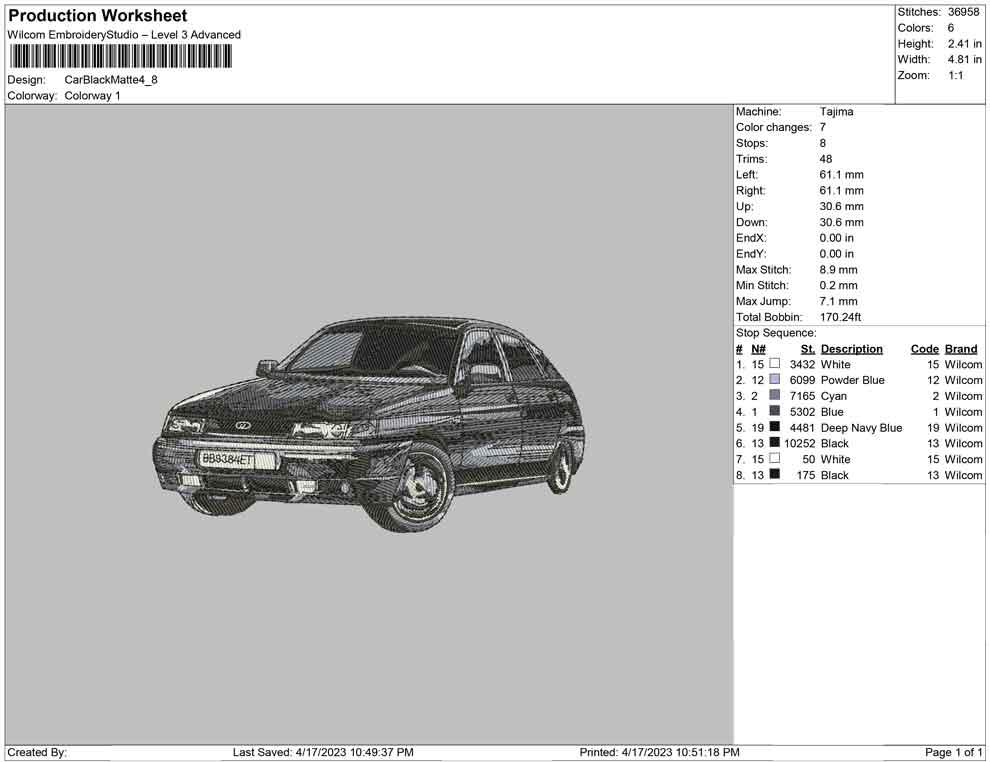This screenshot has width=990, height=762.
Task: Click the Color changes value '7'
Action: 823,128
